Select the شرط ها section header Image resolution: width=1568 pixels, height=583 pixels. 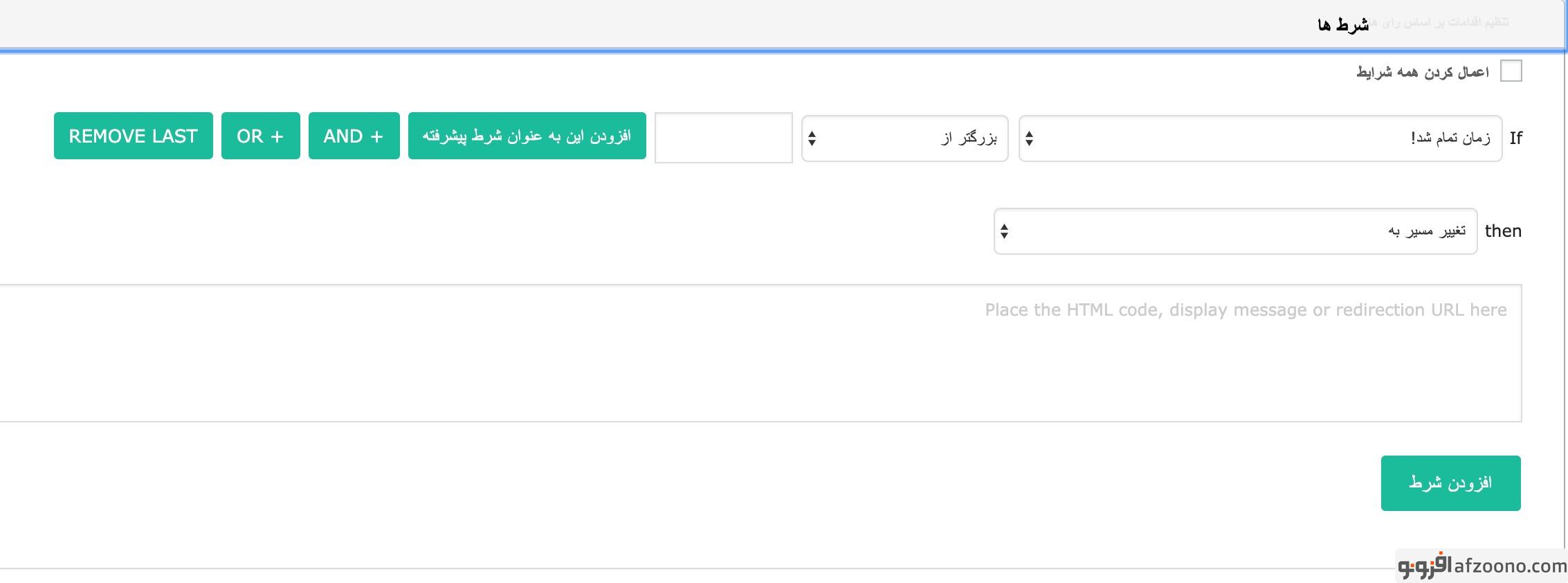tap(1343, 25)
